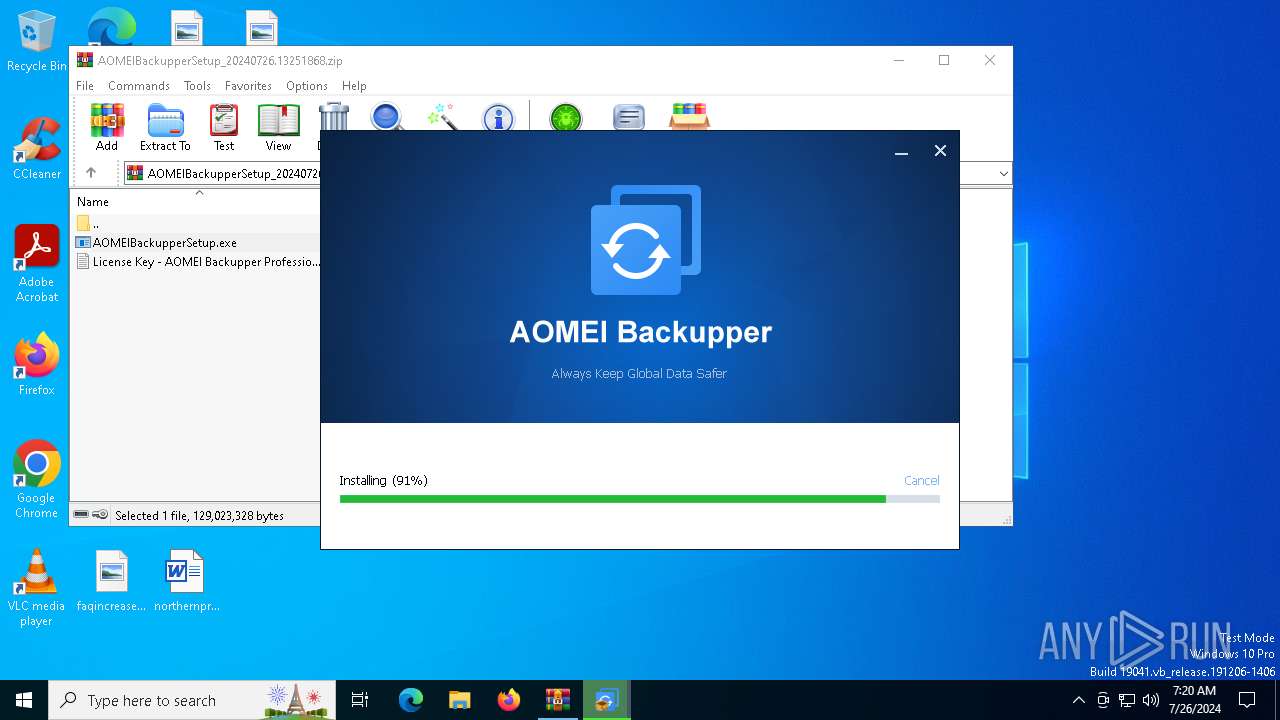
Task: Open the WinRAR Options menu
Action: 307,86
